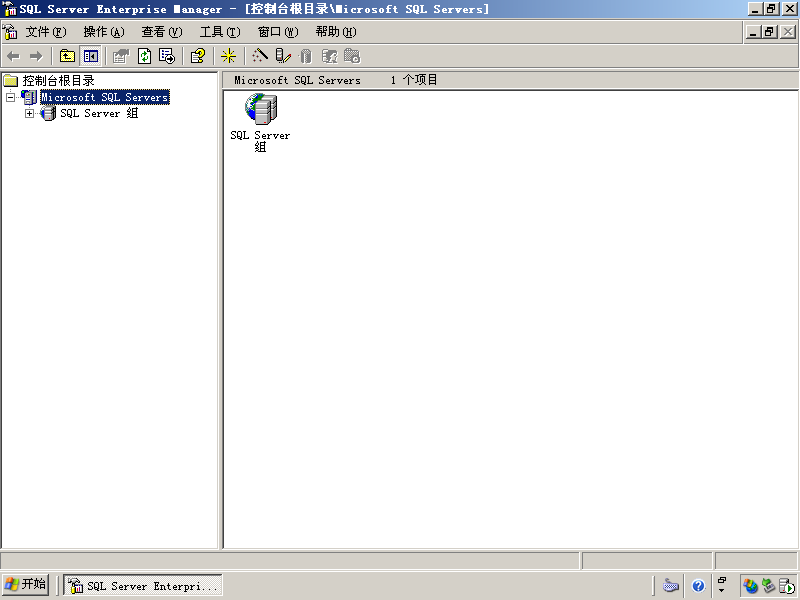Open the 工具(T) menu
Screen dimensions: 800x600
pyautogui.click(x=220, y=32)
